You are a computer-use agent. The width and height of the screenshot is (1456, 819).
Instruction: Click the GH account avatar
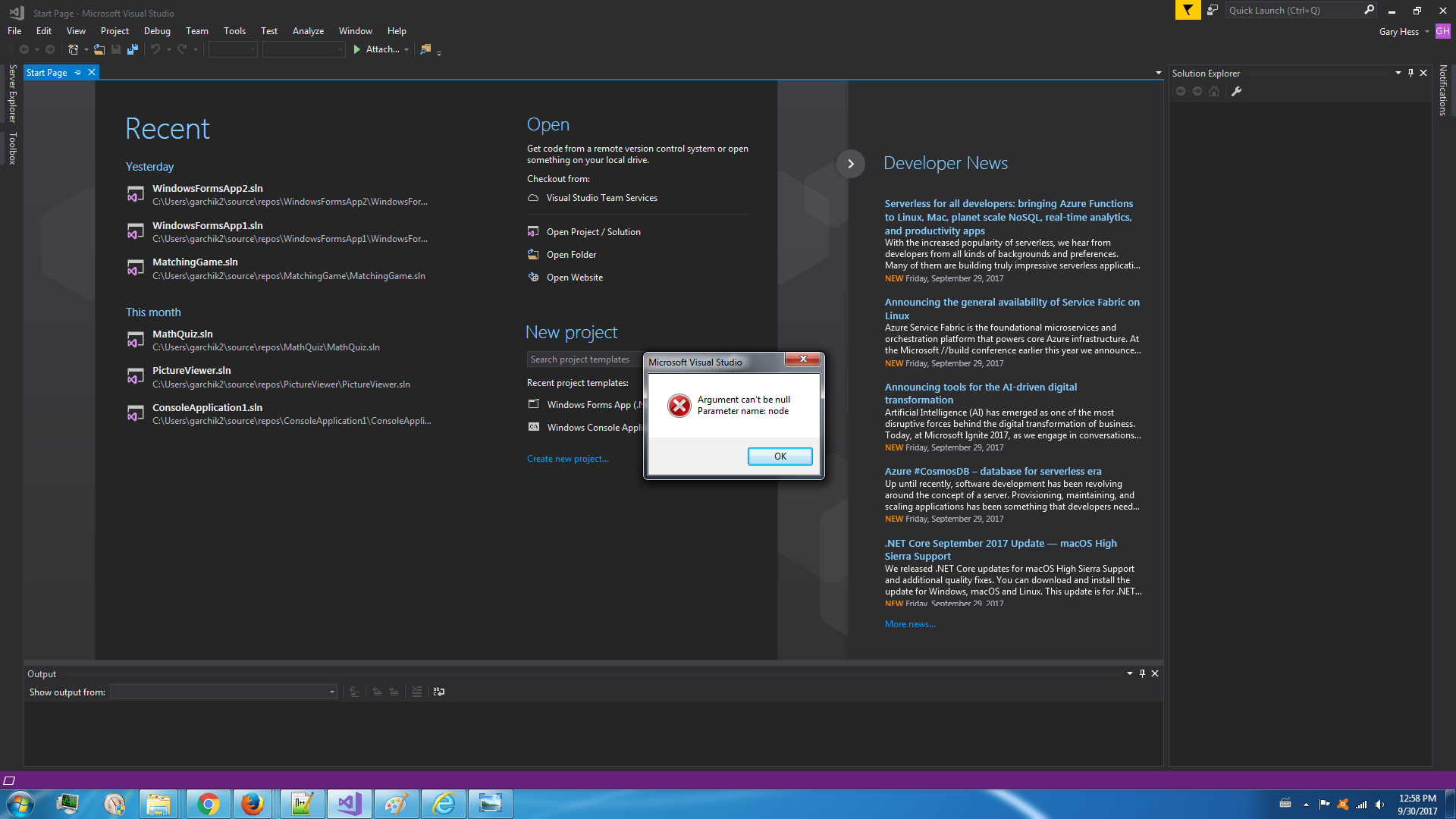click(1442, 31)
